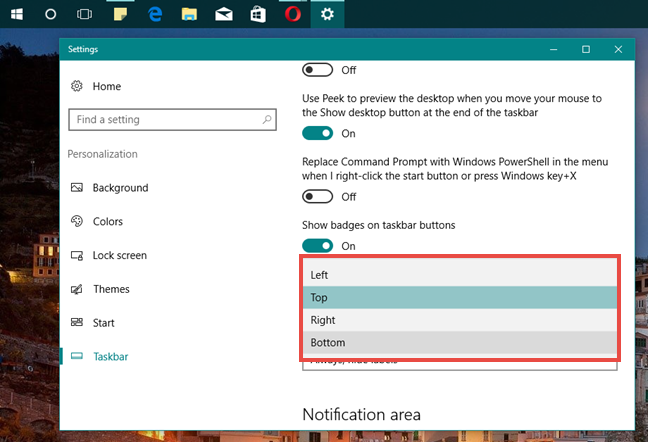Viewport: 648px width, 442px height.
Task: Open Taskbar settings page
Action: tap(110, 356)
